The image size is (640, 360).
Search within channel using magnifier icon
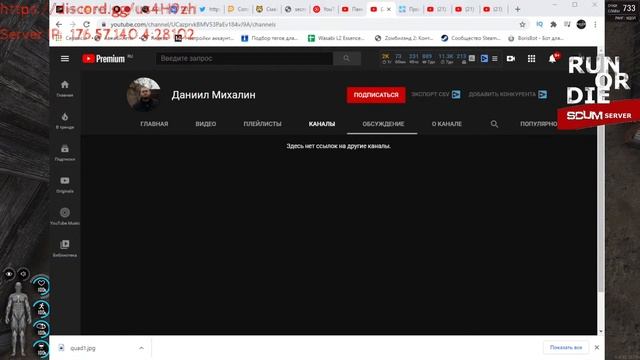pyautogui.click(x=494, y=124)
